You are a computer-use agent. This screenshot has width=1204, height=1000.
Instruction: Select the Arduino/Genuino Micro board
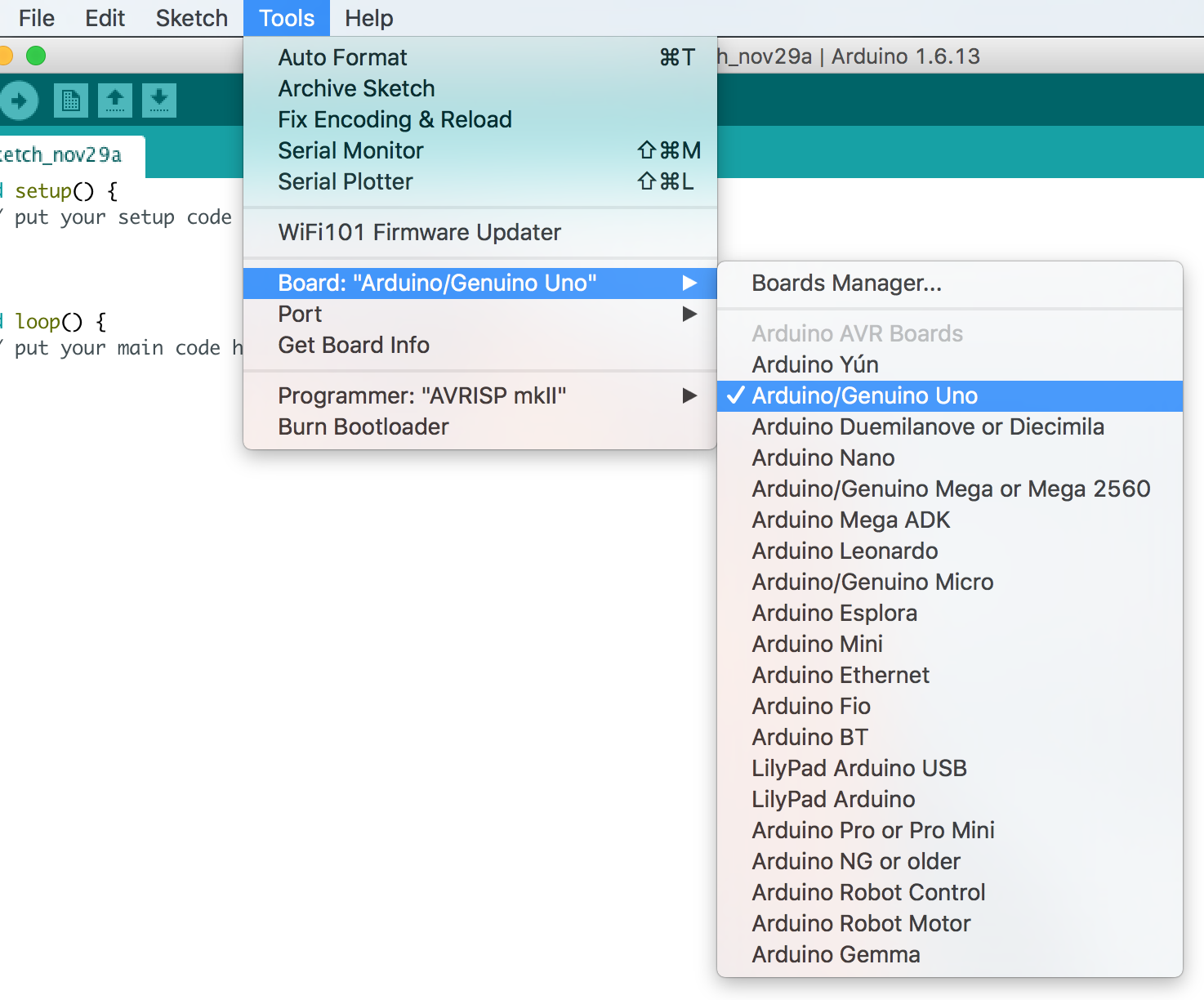(x=950, y=582)
